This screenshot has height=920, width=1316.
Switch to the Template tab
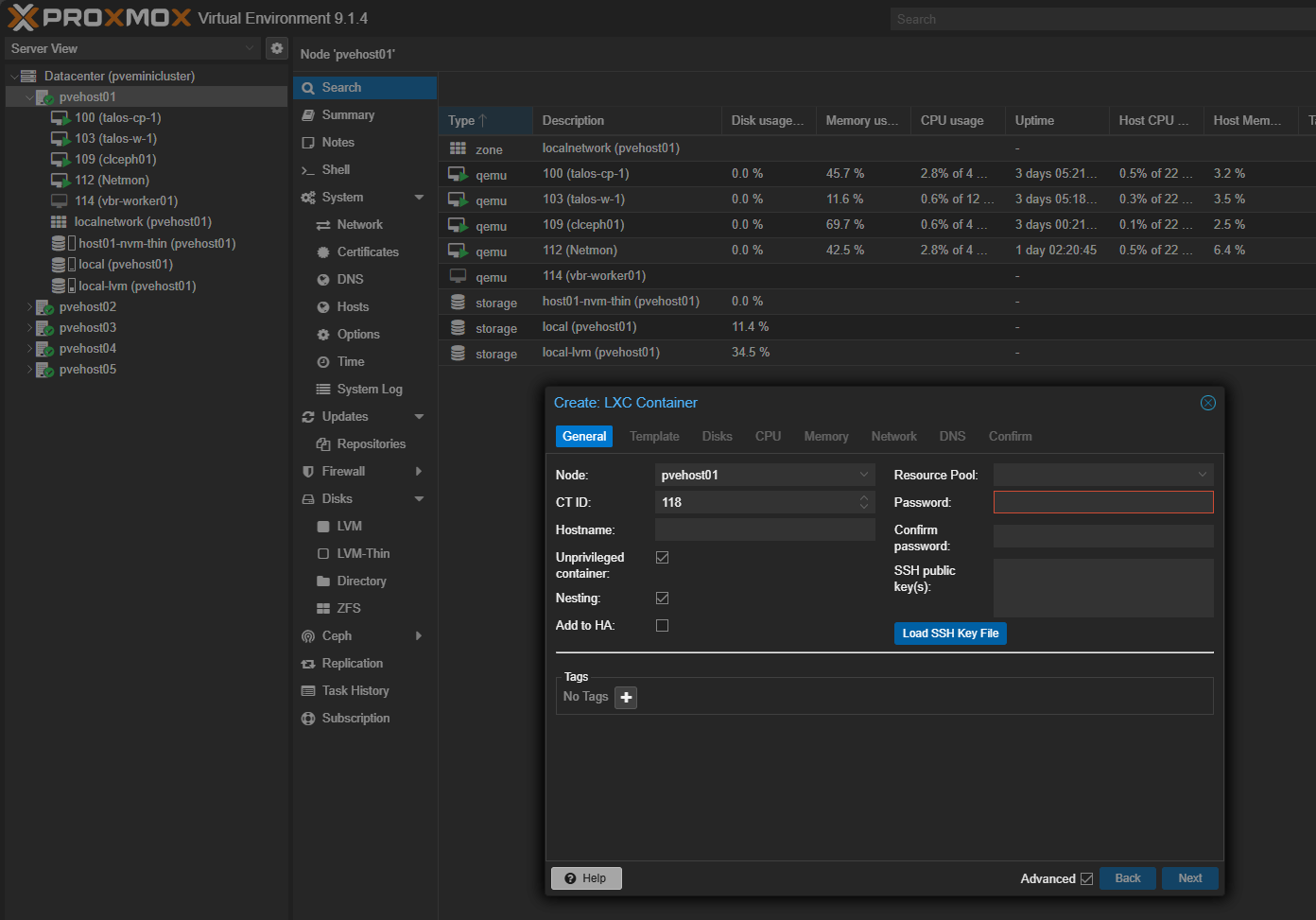654,437
